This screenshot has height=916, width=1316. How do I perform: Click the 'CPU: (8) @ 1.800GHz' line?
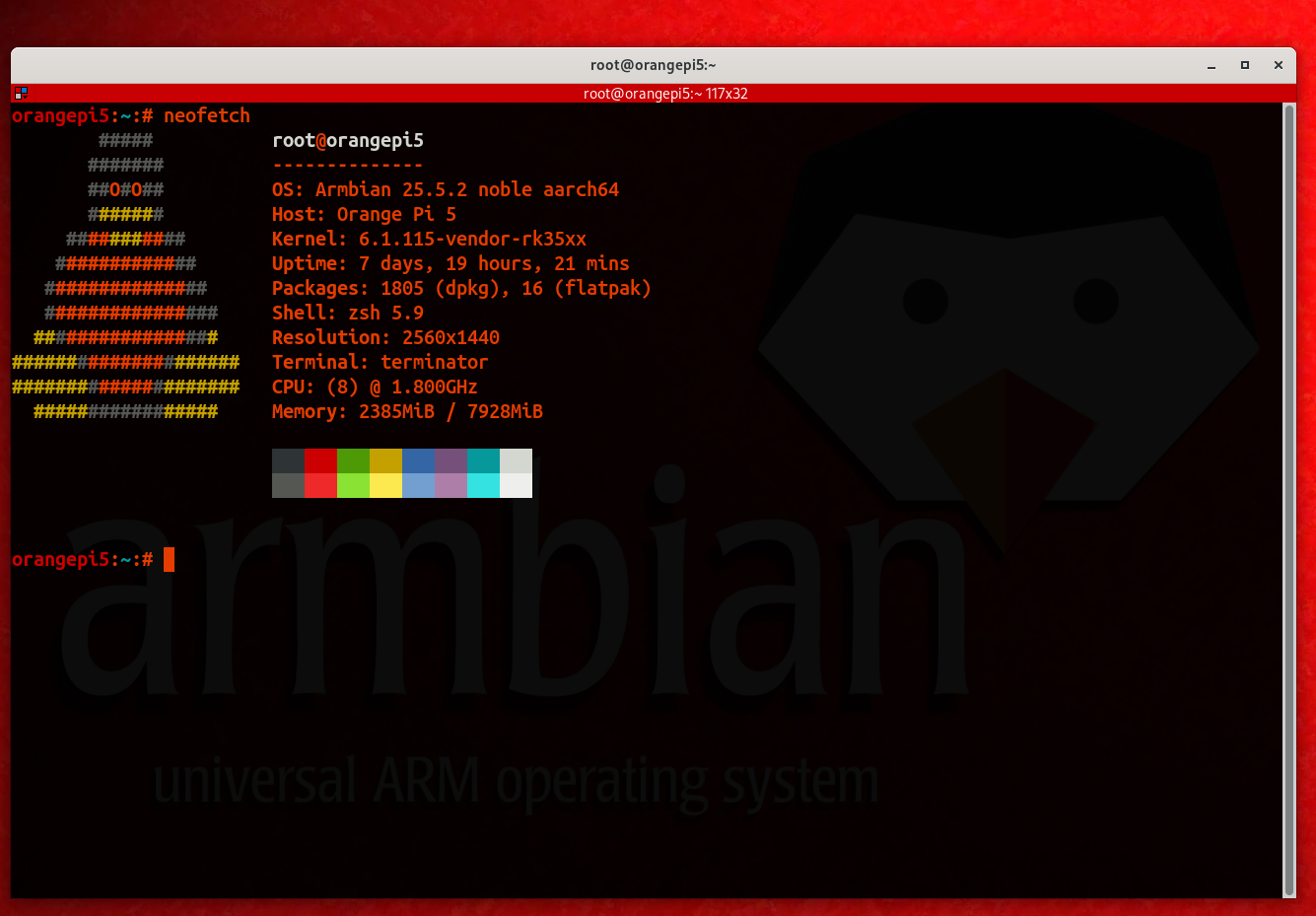pyautogui.click(x=375, y=387)
